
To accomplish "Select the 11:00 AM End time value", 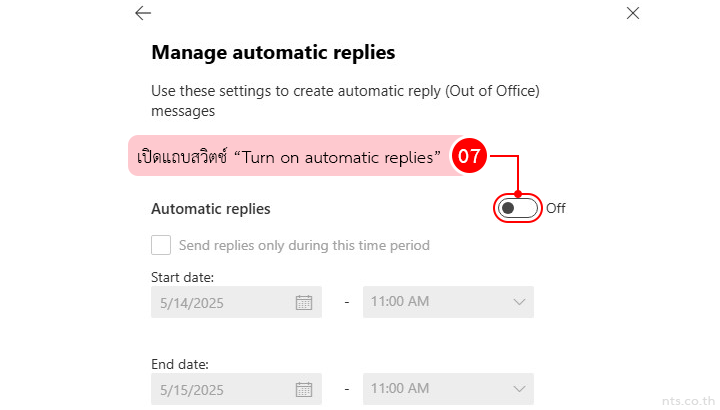I will [401, 388].
